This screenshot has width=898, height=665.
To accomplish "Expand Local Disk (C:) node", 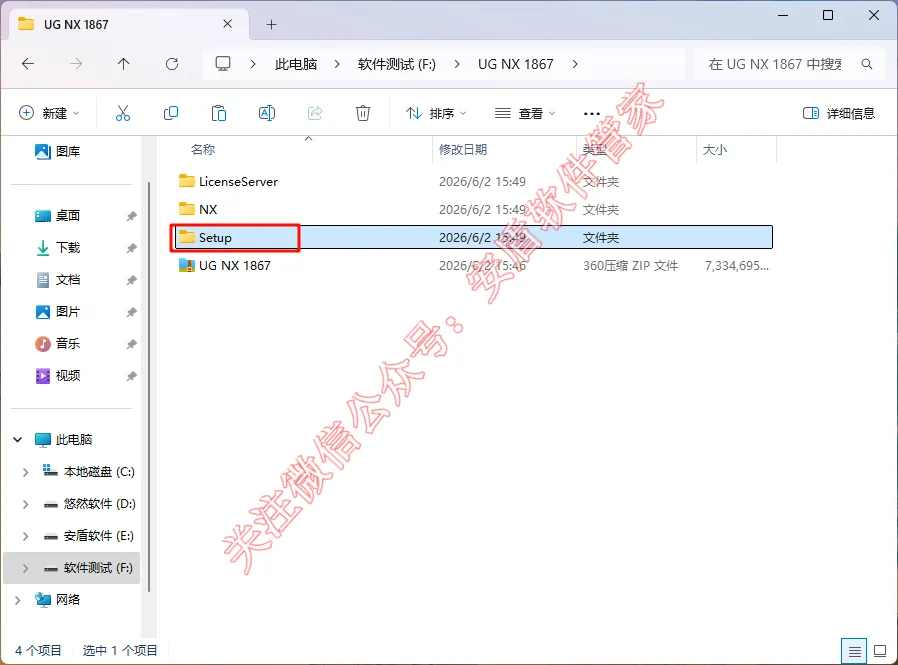I will coord(25,472).
